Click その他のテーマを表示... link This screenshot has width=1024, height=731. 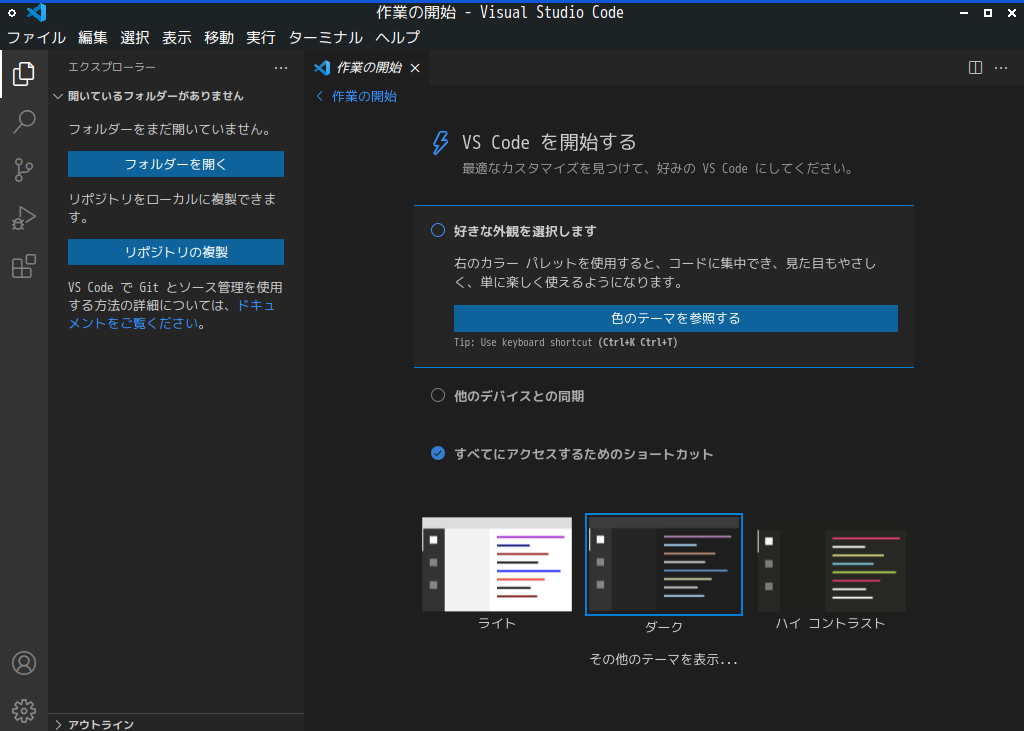[x=664, y=660]
